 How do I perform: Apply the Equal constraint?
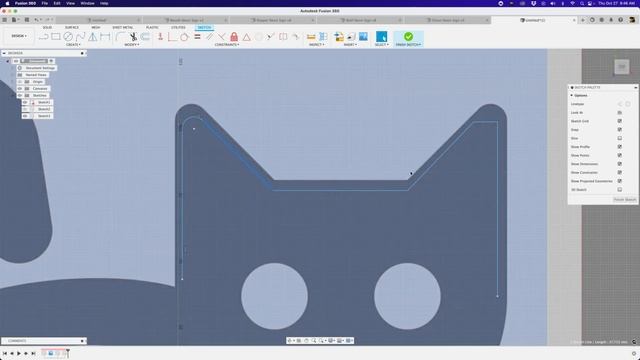pos(197,37)
